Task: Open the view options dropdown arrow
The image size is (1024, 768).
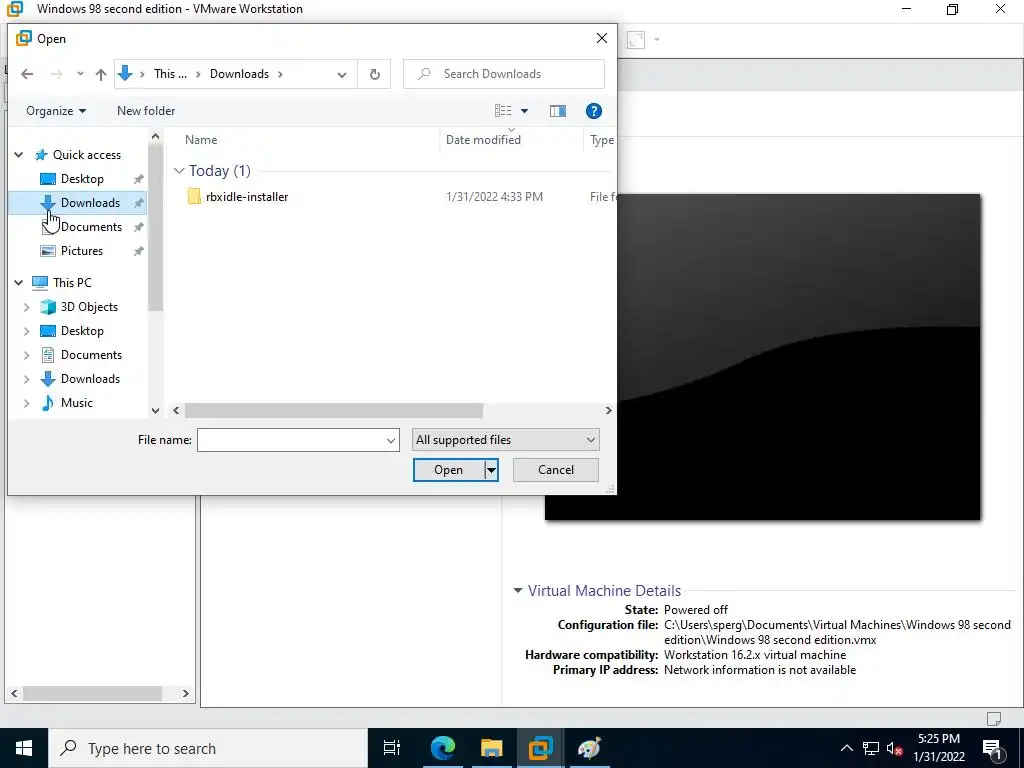Action: 524,111
